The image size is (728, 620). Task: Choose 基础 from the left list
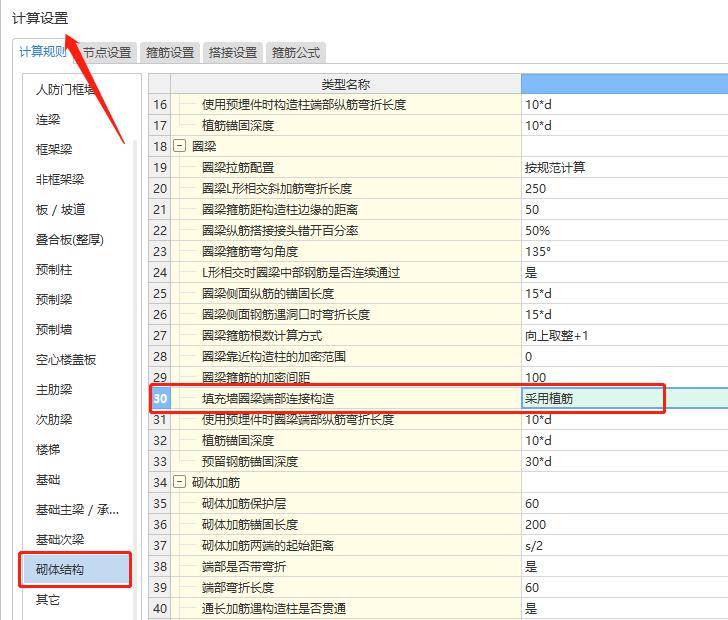click(x=48, y=480)
